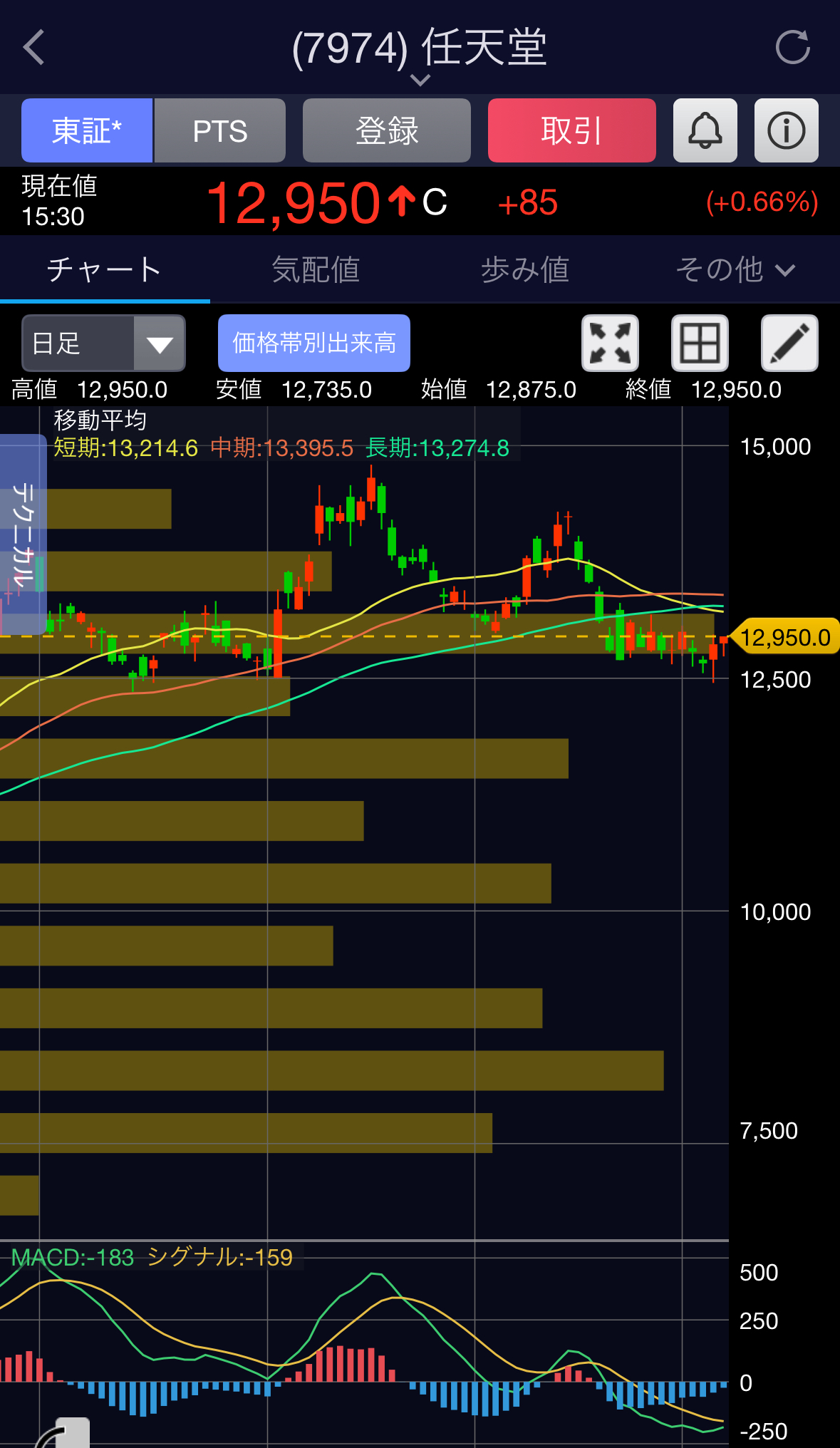Image resolution: width=840 pixels, height=1448 pixels.
Task: Switch to the 気配値 tab
Action: 316,270
